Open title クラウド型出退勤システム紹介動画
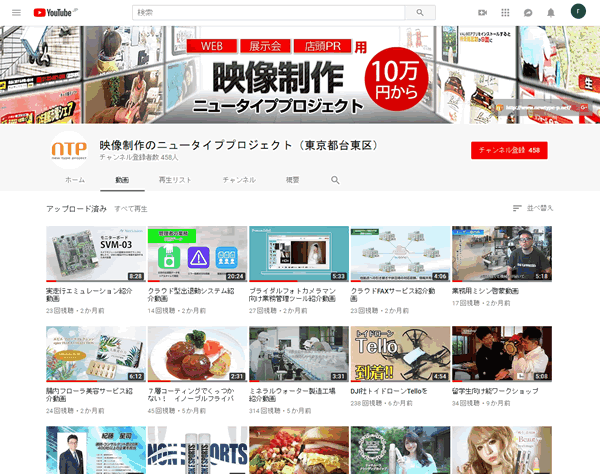Viewport: 600px width, 474px height. (x=191, y=295)
